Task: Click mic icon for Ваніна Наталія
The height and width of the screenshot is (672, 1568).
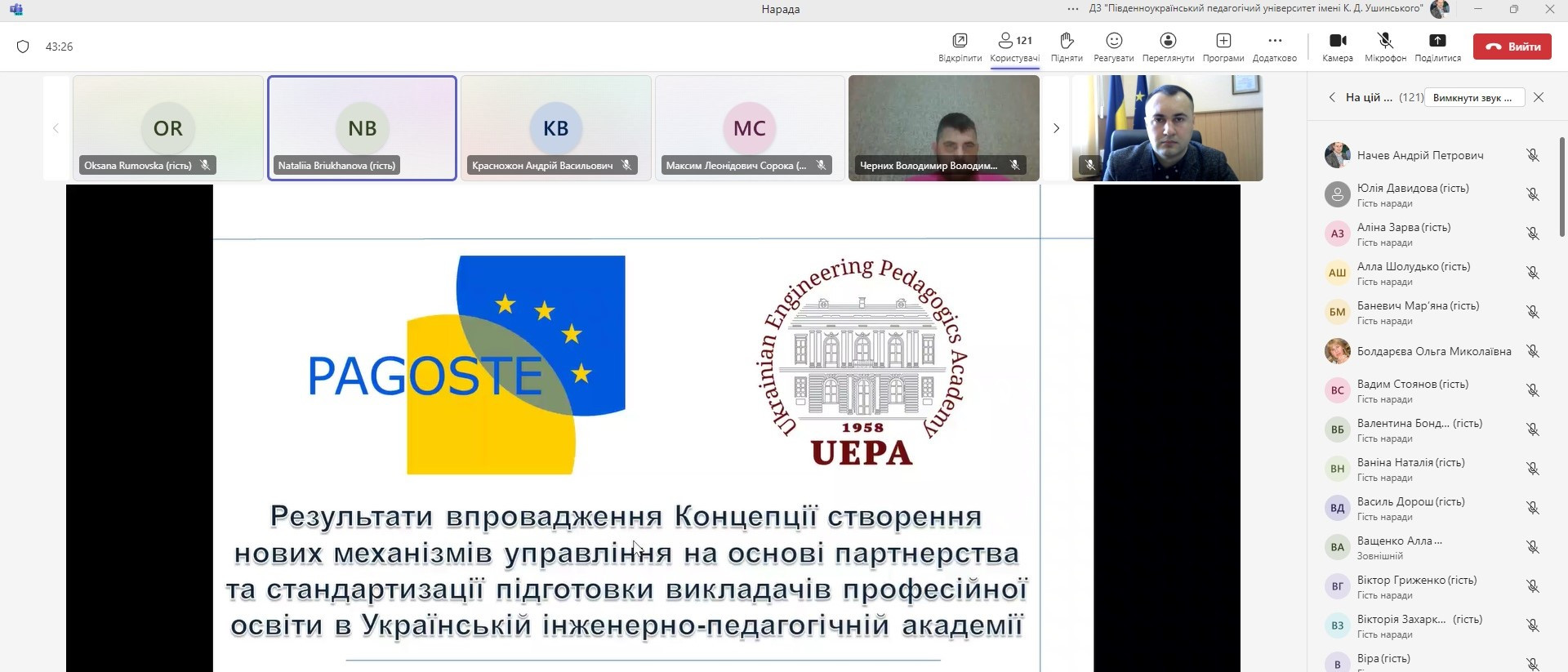Action: coord(1533,469)
